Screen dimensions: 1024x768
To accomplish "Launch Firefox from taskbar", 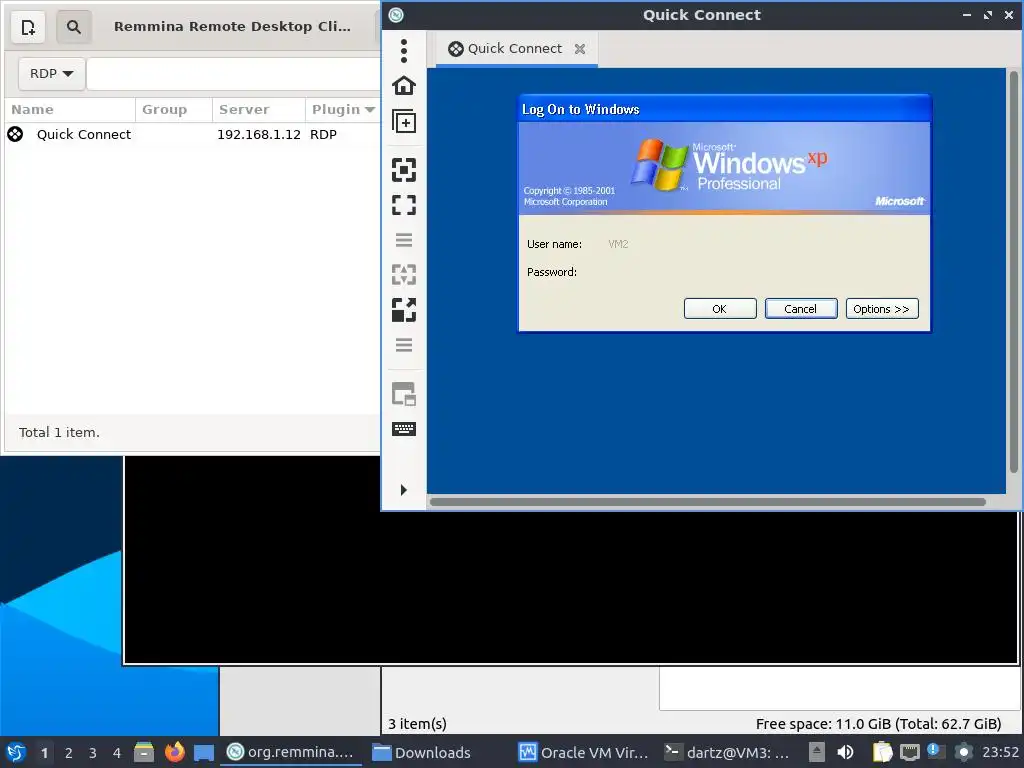I will pos(174,752).
